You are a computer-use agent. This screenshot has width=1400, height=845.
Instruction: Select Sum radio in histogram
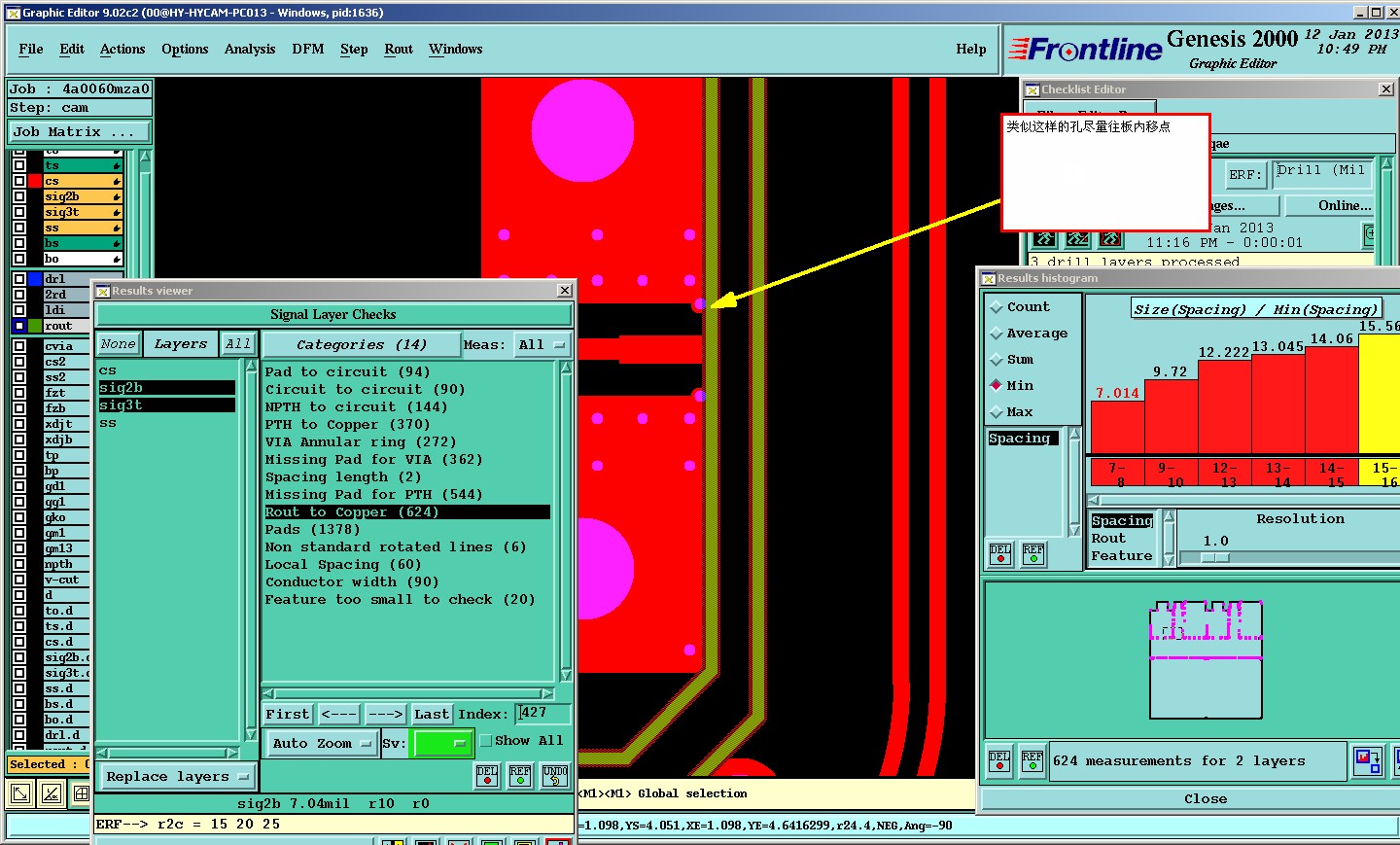click(997, 360)
